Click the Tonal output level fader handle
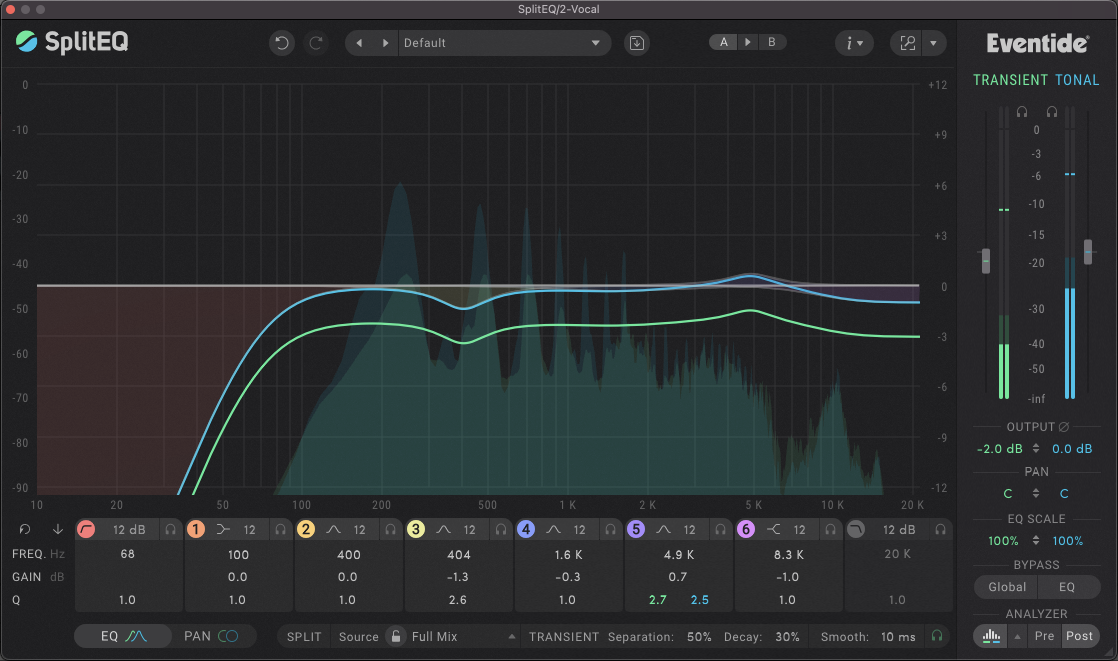1118x661 pixels. (1088, 252)
